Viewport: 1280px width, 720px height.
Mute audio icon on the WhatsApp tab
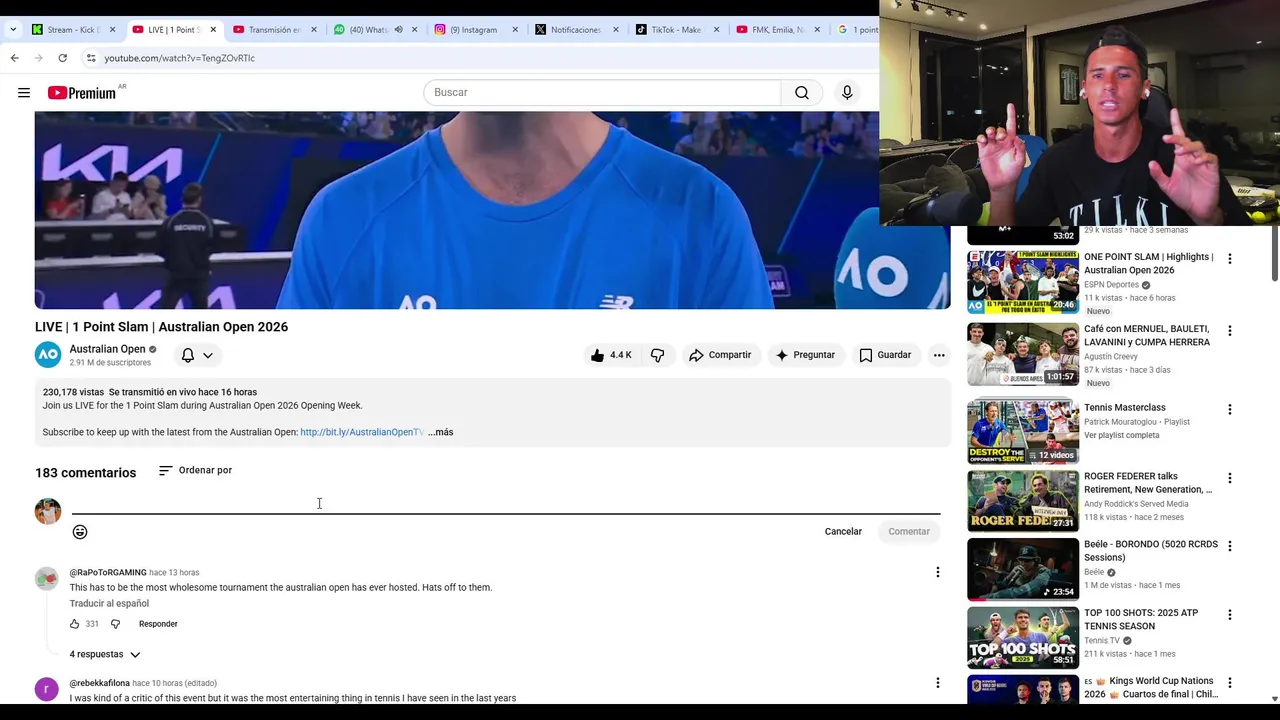[398, 30]
